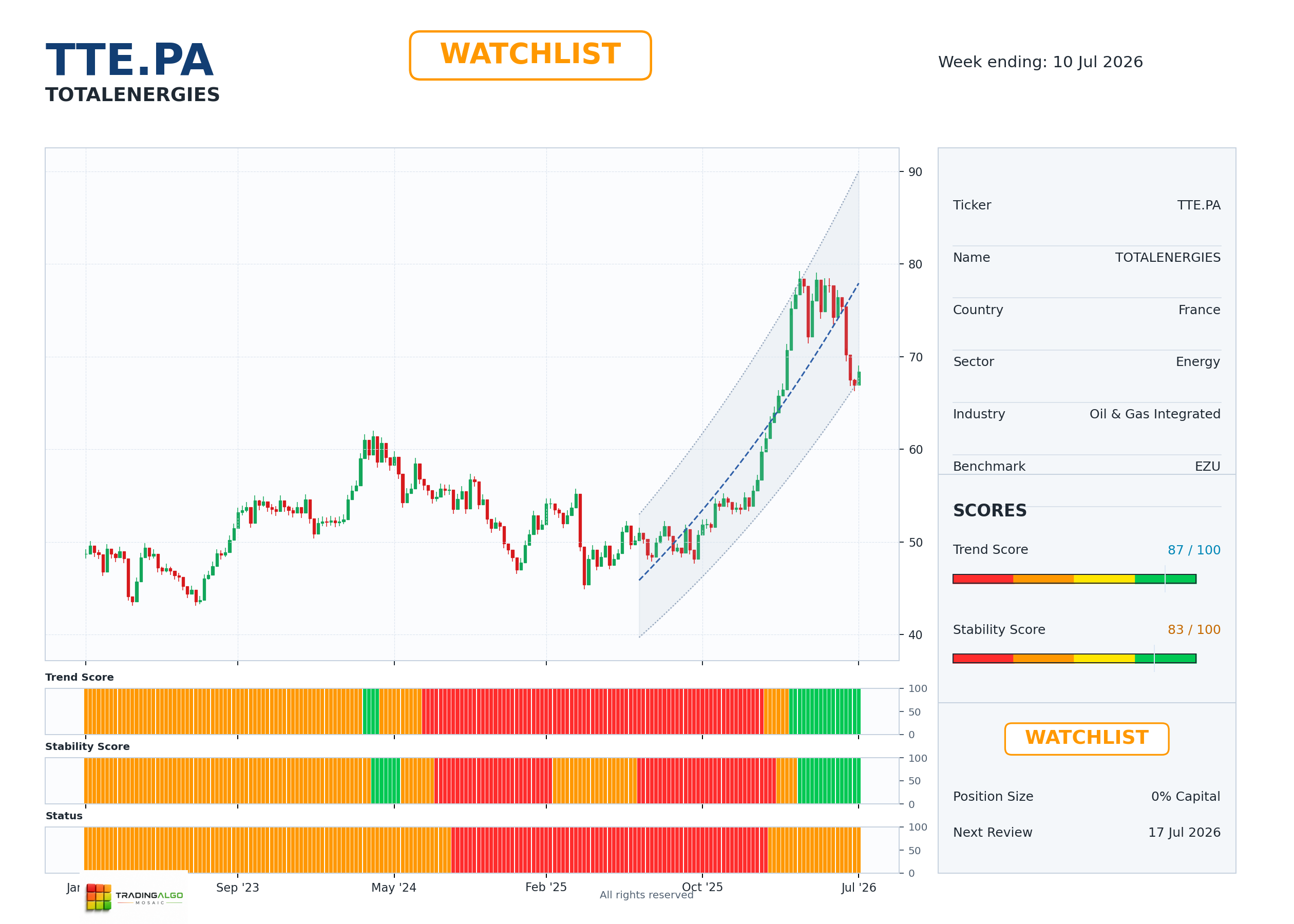Click the Feb '25 axis label
This screenshot has height=924, width=1294.
(546, 887)
